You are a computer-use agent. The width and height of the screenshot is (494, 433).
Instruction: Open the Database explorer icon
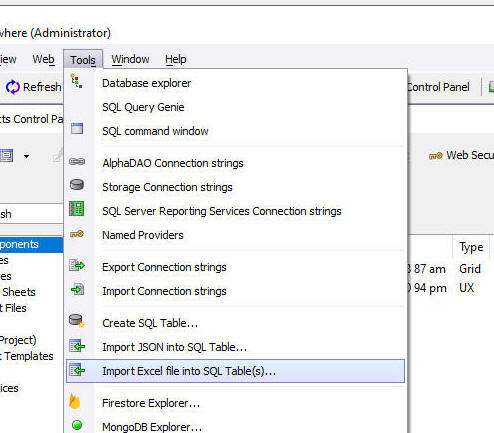click(x=76, y=81)
